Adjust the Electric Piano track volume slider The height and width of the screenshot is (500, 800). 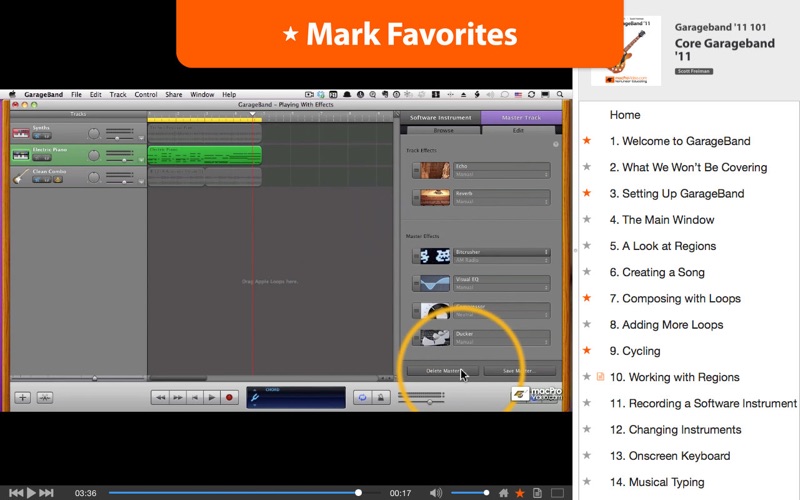pos(119,160)
